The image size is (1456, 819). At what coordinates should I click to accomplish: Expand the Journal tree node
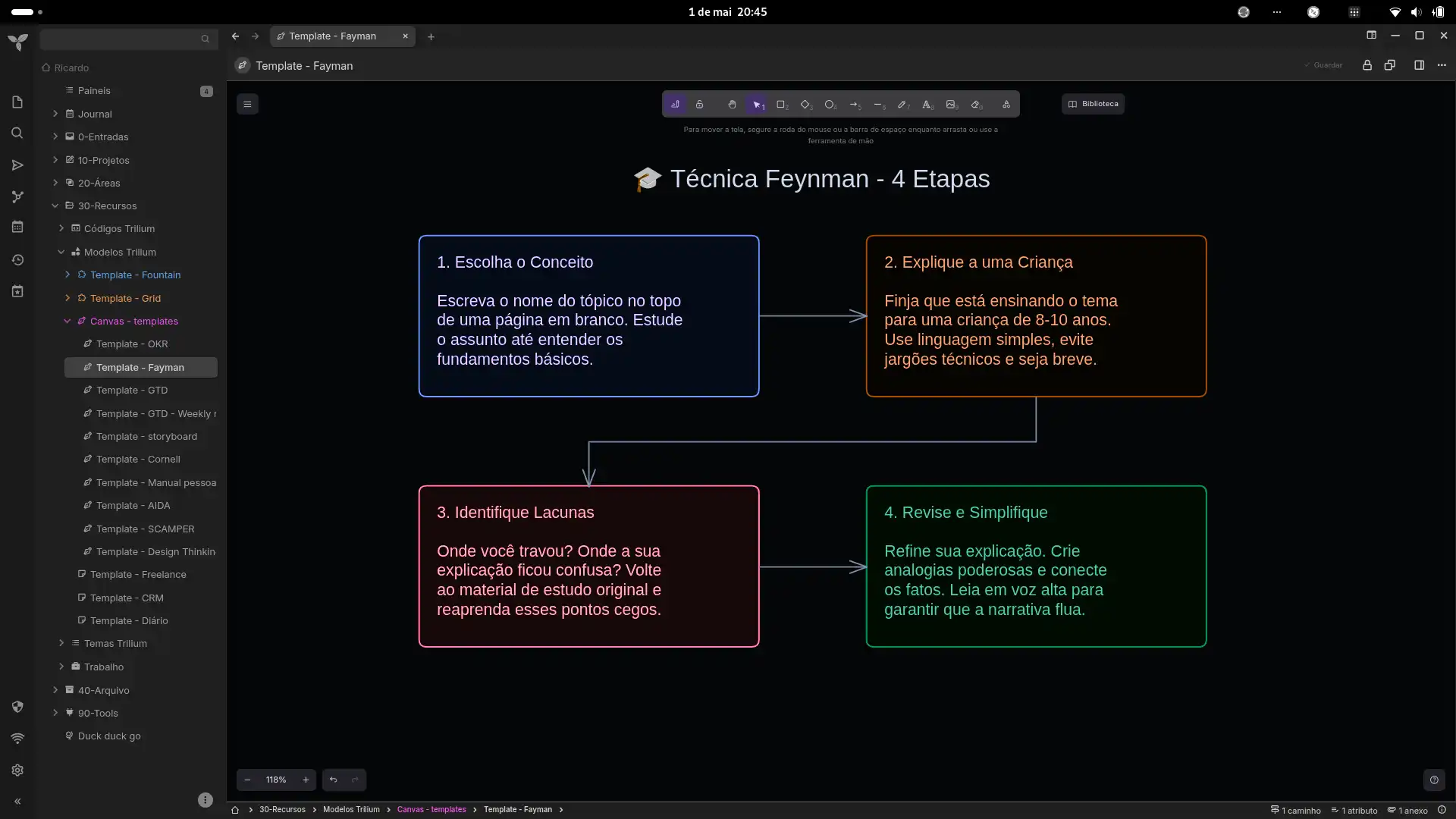pyautogui.click(x=55, y=114)
